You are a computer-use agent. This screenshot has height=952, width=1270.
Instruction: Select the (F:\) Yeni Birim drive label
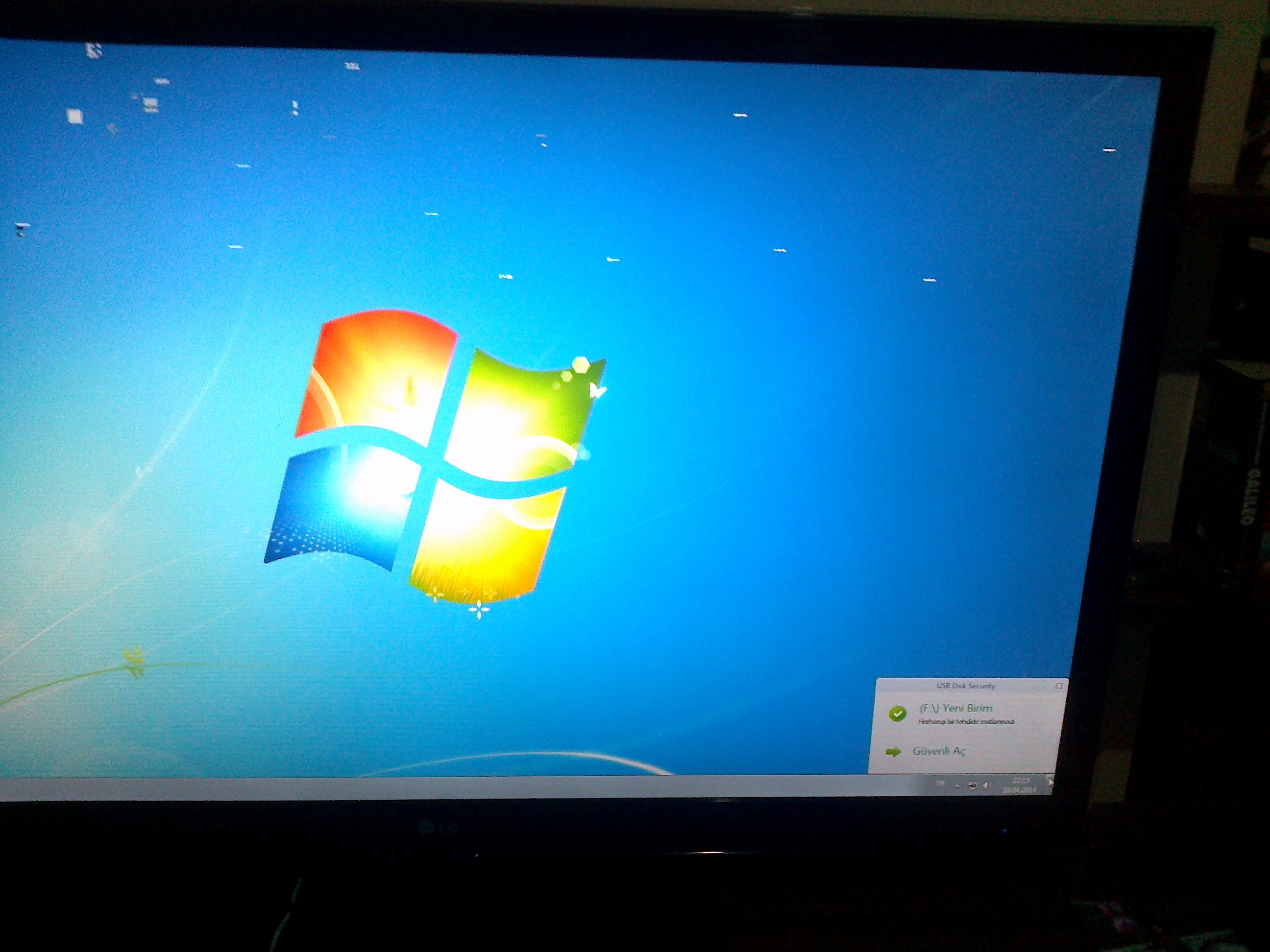956,708
